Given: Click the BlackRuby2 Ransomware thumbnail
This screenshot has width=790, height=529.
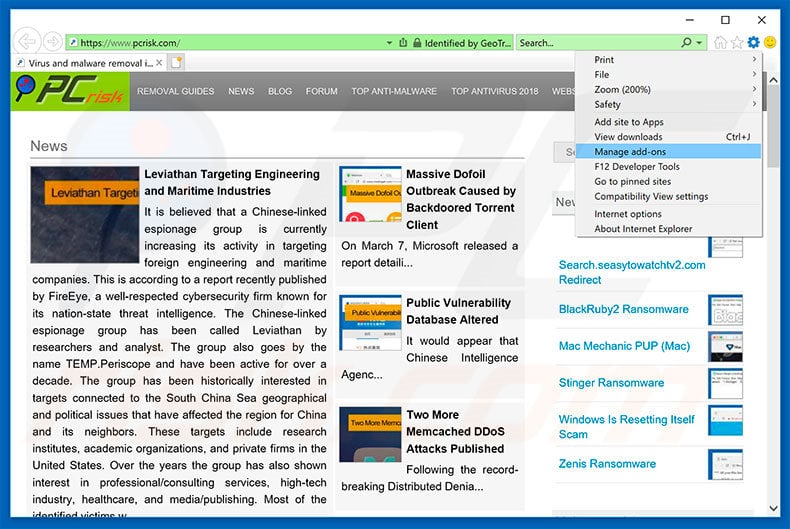Looking at the screenshot, I should 726,310.
